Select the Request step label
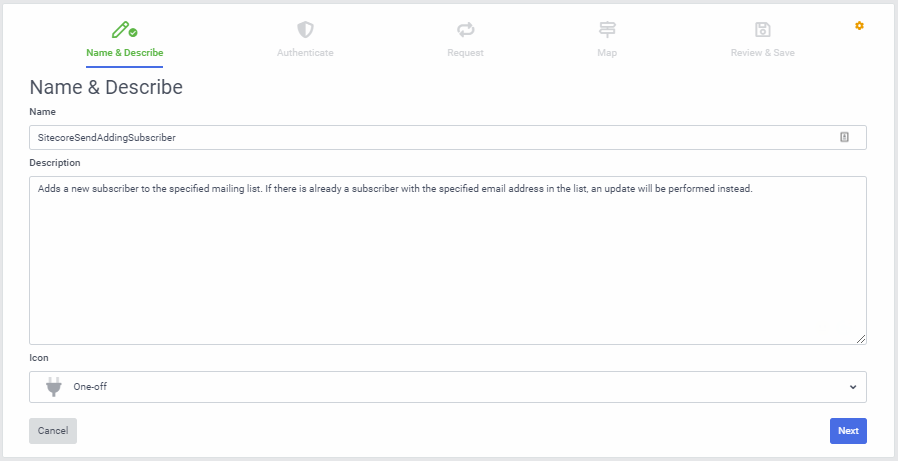The width and height of the screenshot is (898, 461). coord(465,52)
